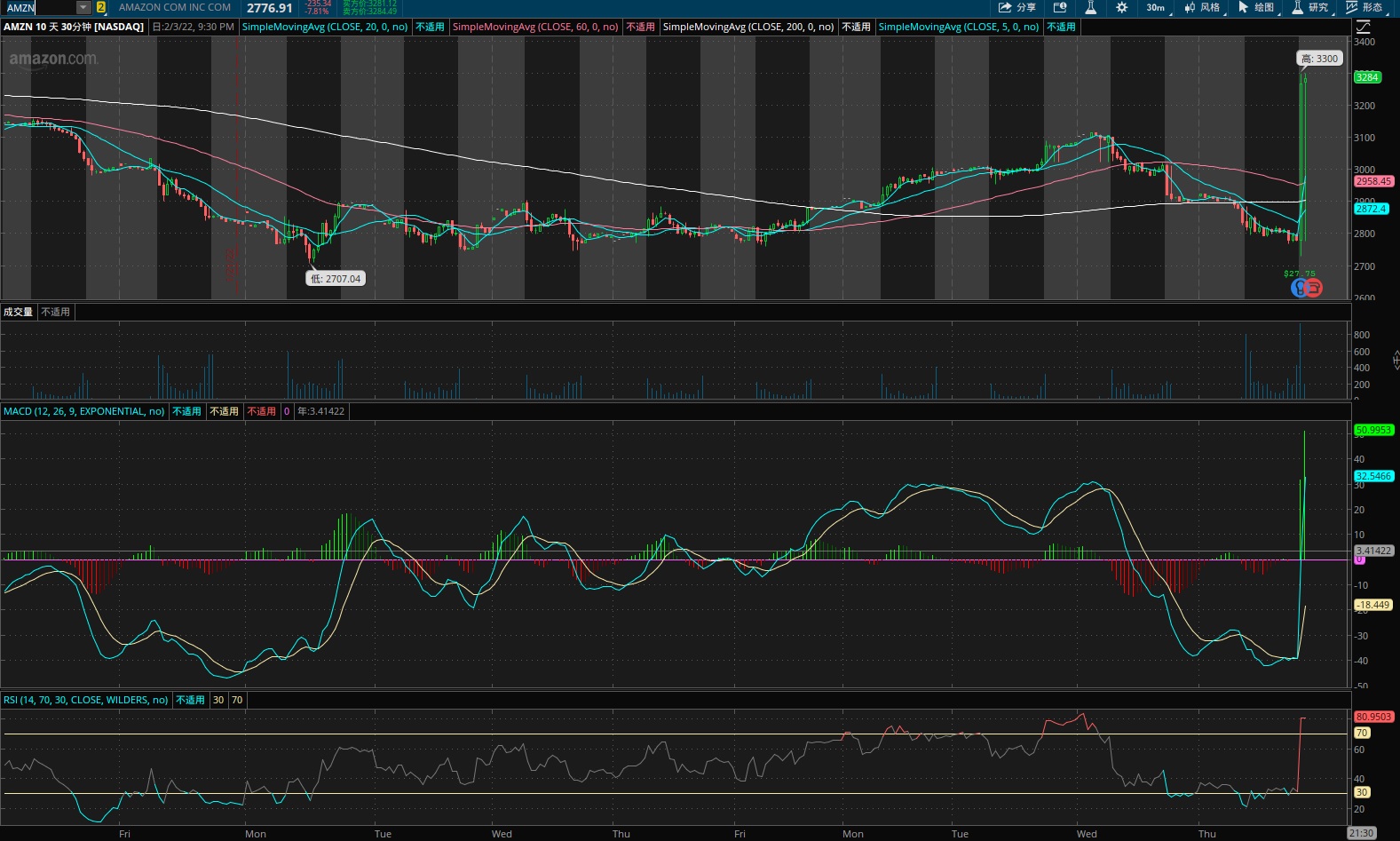Click the 低: 2707.04 low price bubble
Screen dimensions: 1400x841
click(336, 278)
